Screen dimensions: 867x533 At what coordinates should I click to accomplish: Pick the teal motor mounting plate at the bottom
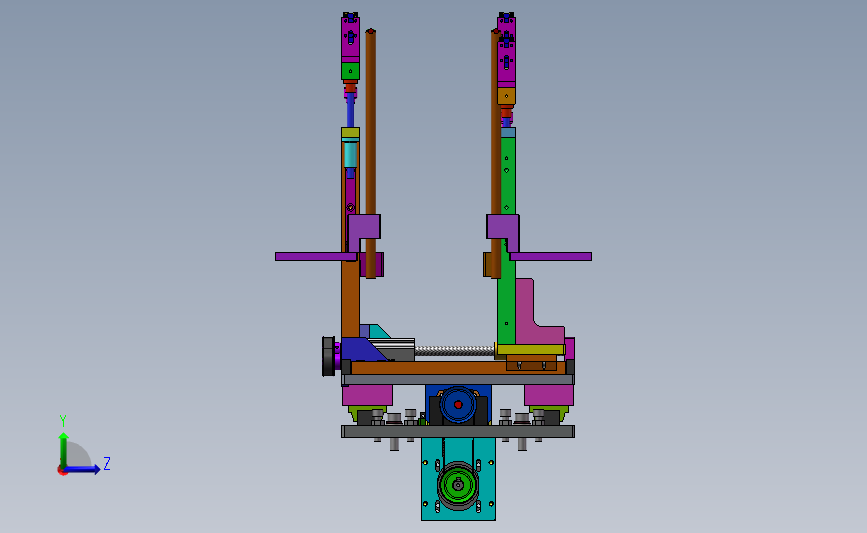458,479
